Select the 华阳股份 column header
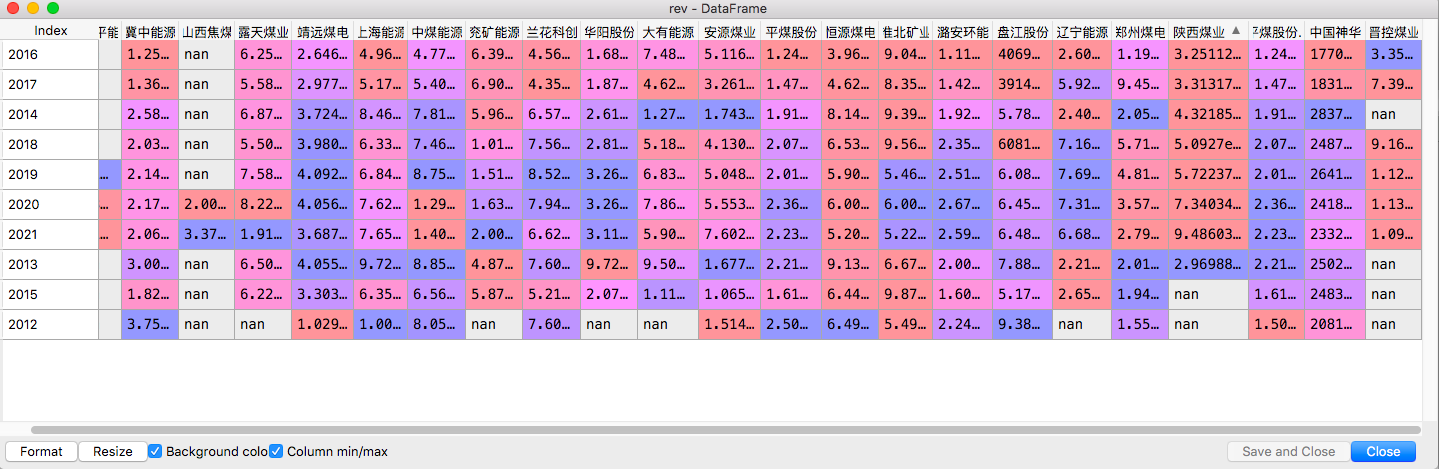 pyautogui.click(x=609, y=31)
